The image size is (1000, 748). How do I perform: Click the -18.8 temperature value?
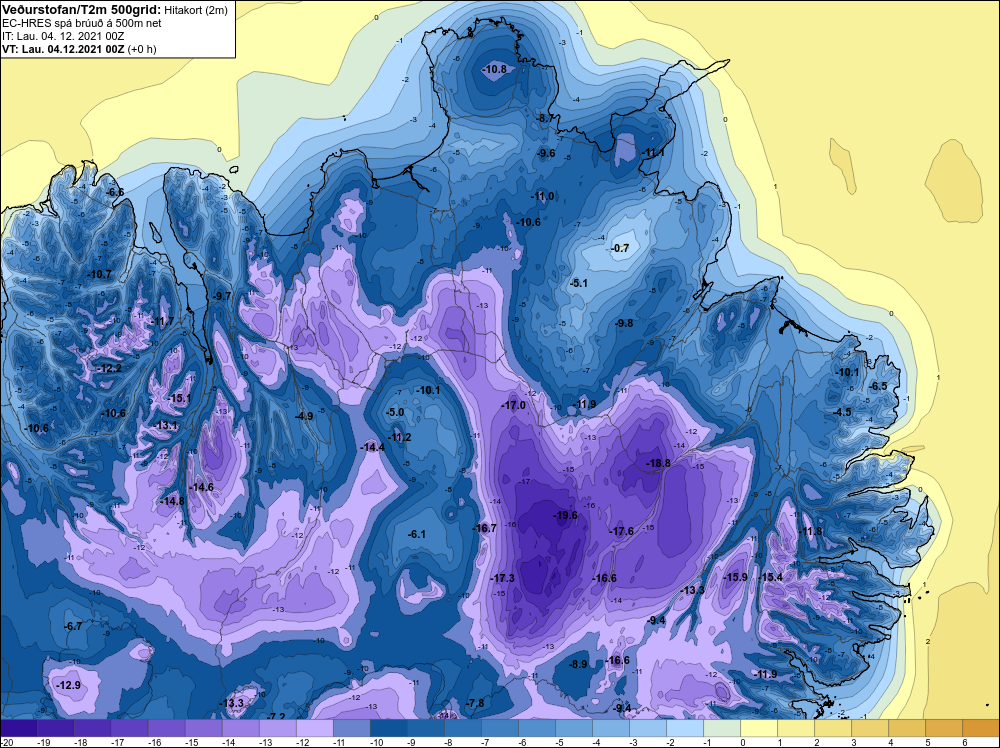click(x=659, y=463)
